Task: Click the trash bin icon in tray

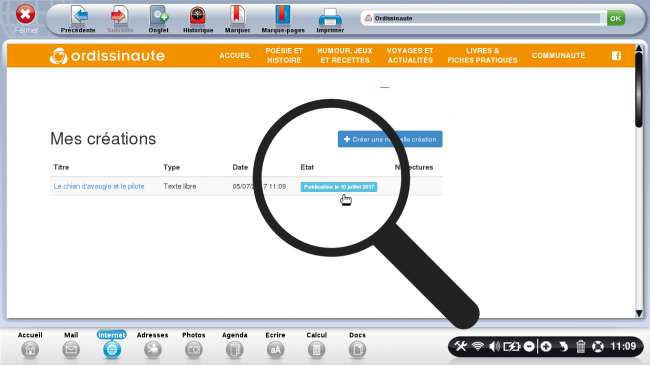Action: point(580,346)
